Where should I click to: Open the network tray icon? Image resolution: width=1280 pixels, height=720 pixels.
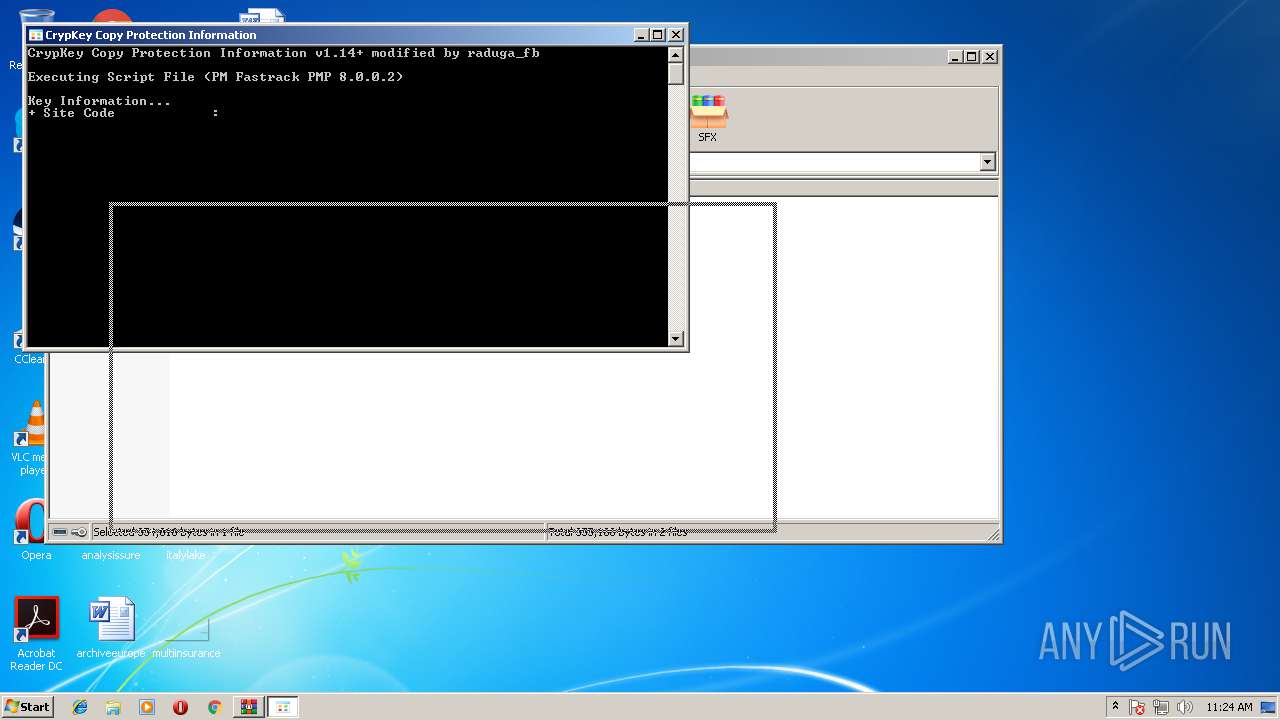coord(1161,707)
